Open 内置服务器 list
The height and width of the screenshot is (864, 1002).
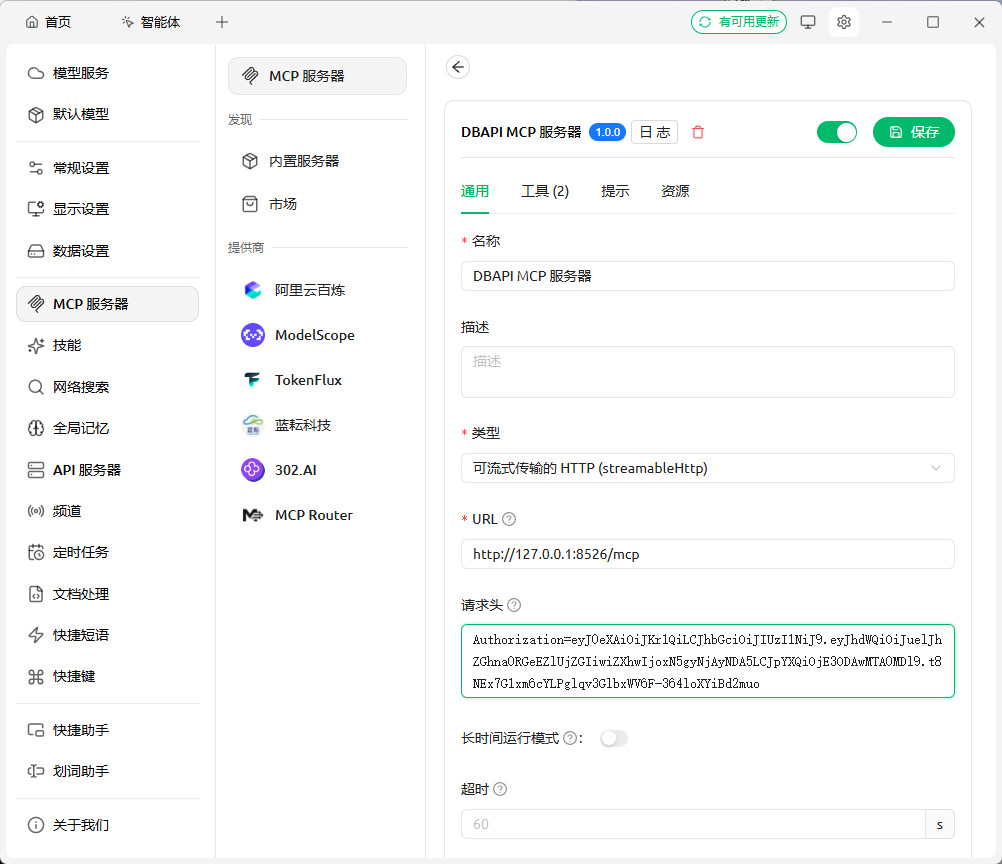tap(318, 161)
